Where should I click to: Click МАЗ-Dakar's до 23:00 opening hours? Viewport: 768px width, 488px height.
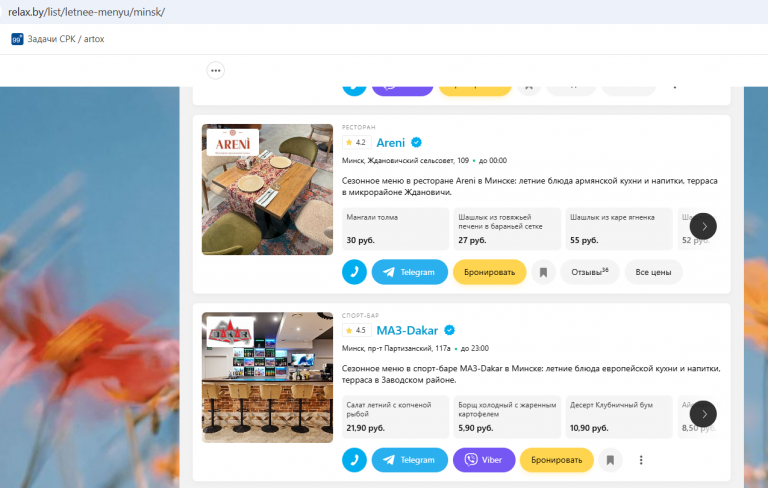coord(475,348)
